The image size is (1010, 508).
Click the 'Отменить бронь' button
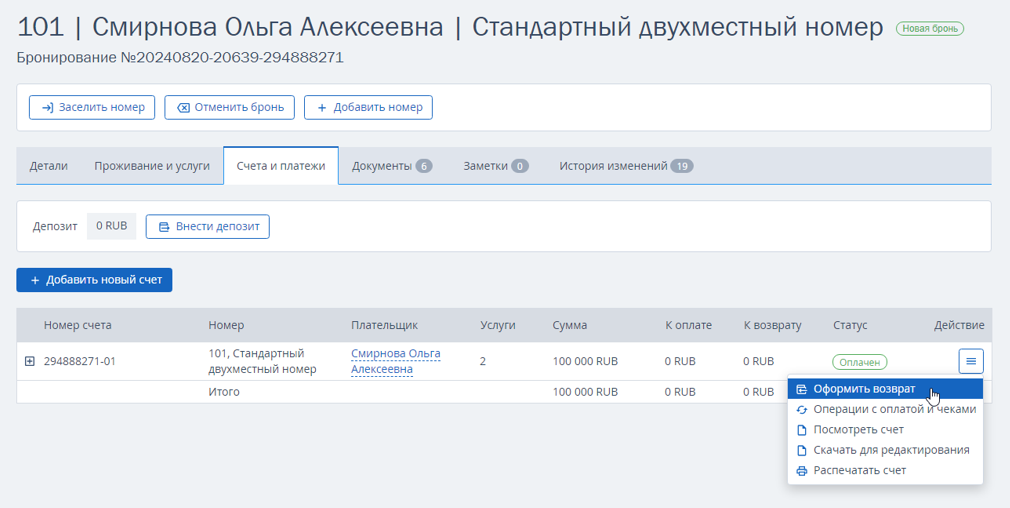(229, 108)
